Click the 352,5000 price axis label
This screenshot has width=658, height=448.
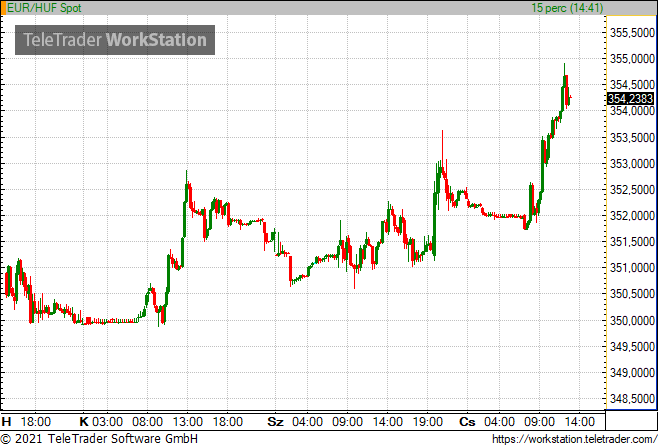pos(632,190)
